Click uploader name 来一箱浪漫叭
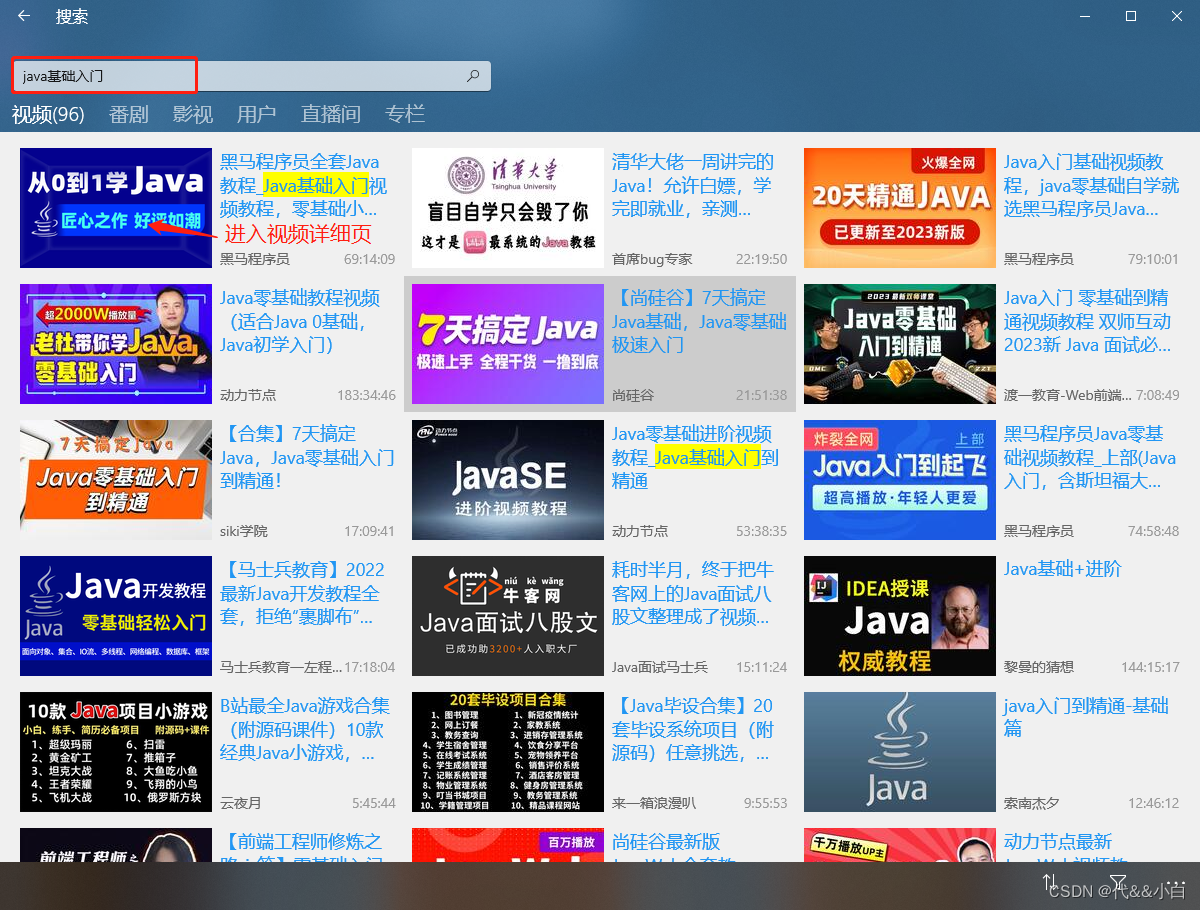The image size is (1200, 910). tap(654, 803)
